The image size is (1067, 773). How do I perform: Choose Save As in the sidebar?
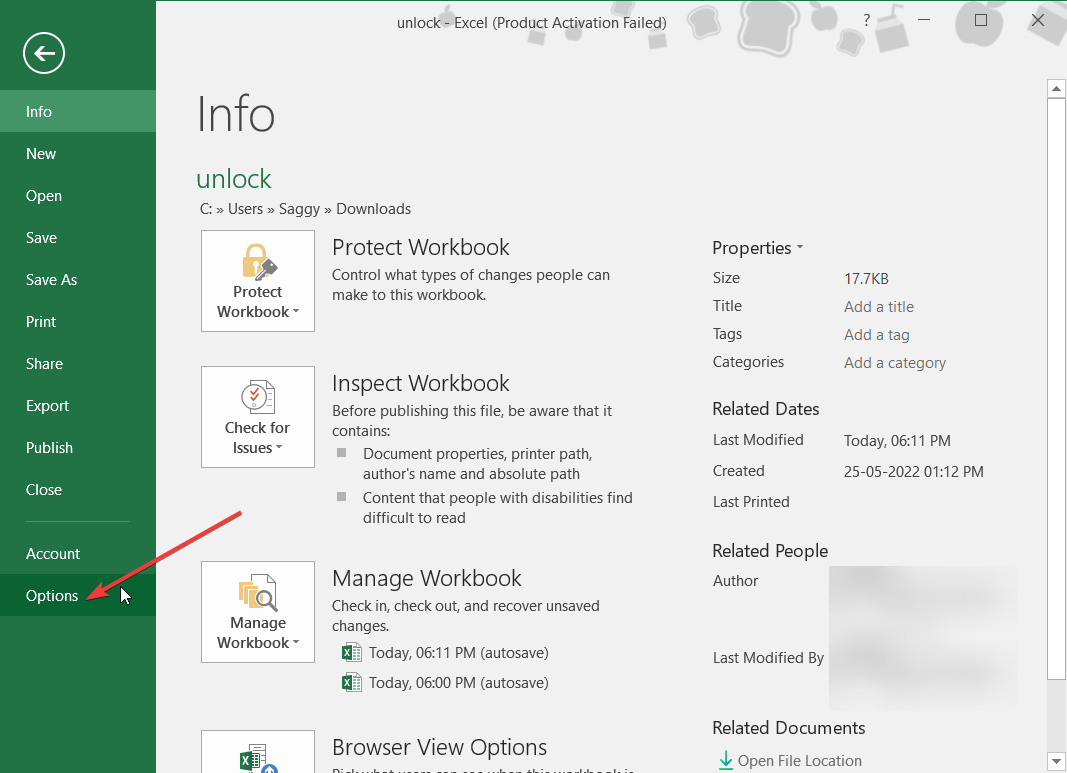[x=78, y=280]
